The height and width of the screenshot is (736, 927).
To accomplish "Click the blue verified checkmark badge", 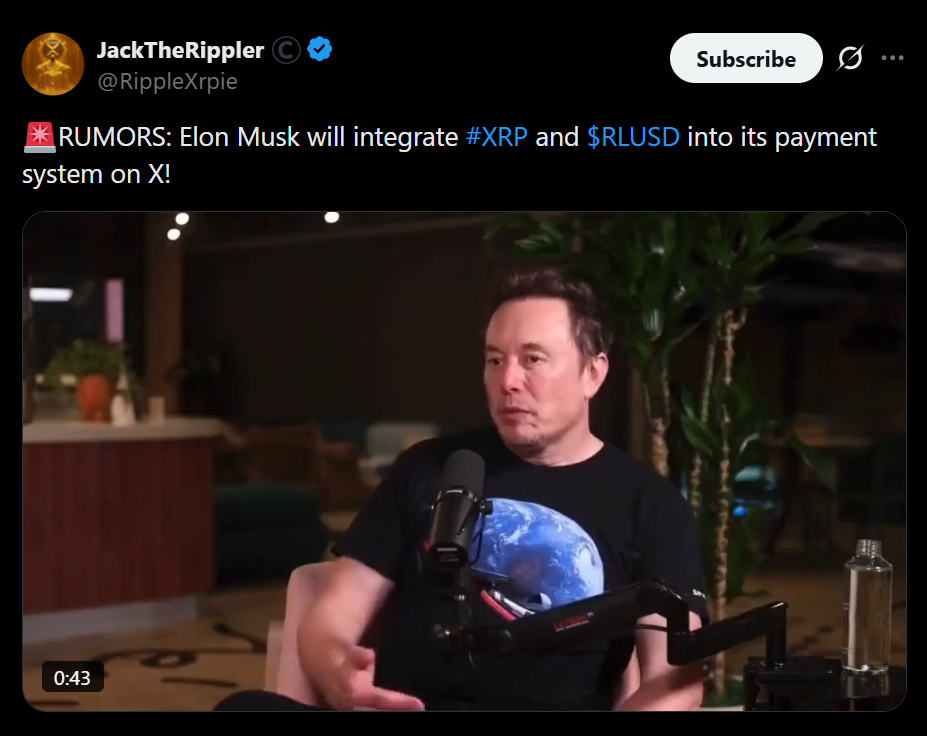I will [x=320, y=50].
